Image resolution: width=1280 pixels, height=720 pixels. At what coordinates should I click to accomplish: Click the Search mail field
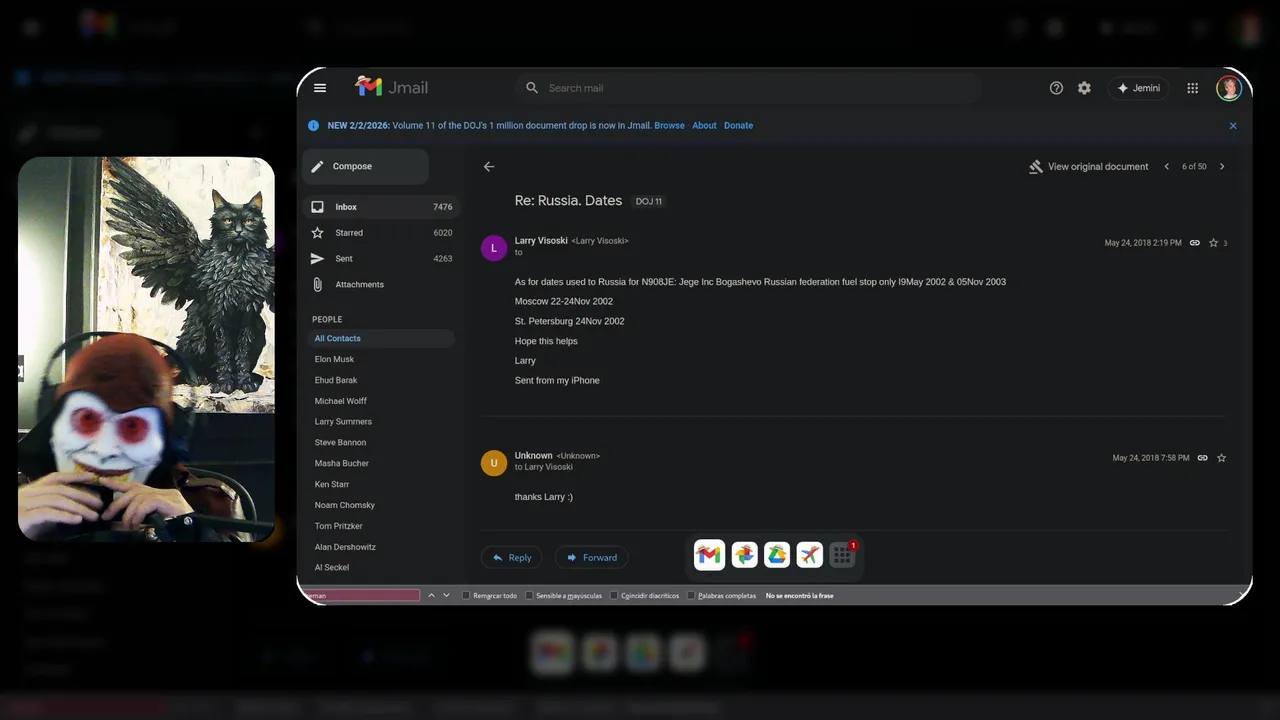750,88
